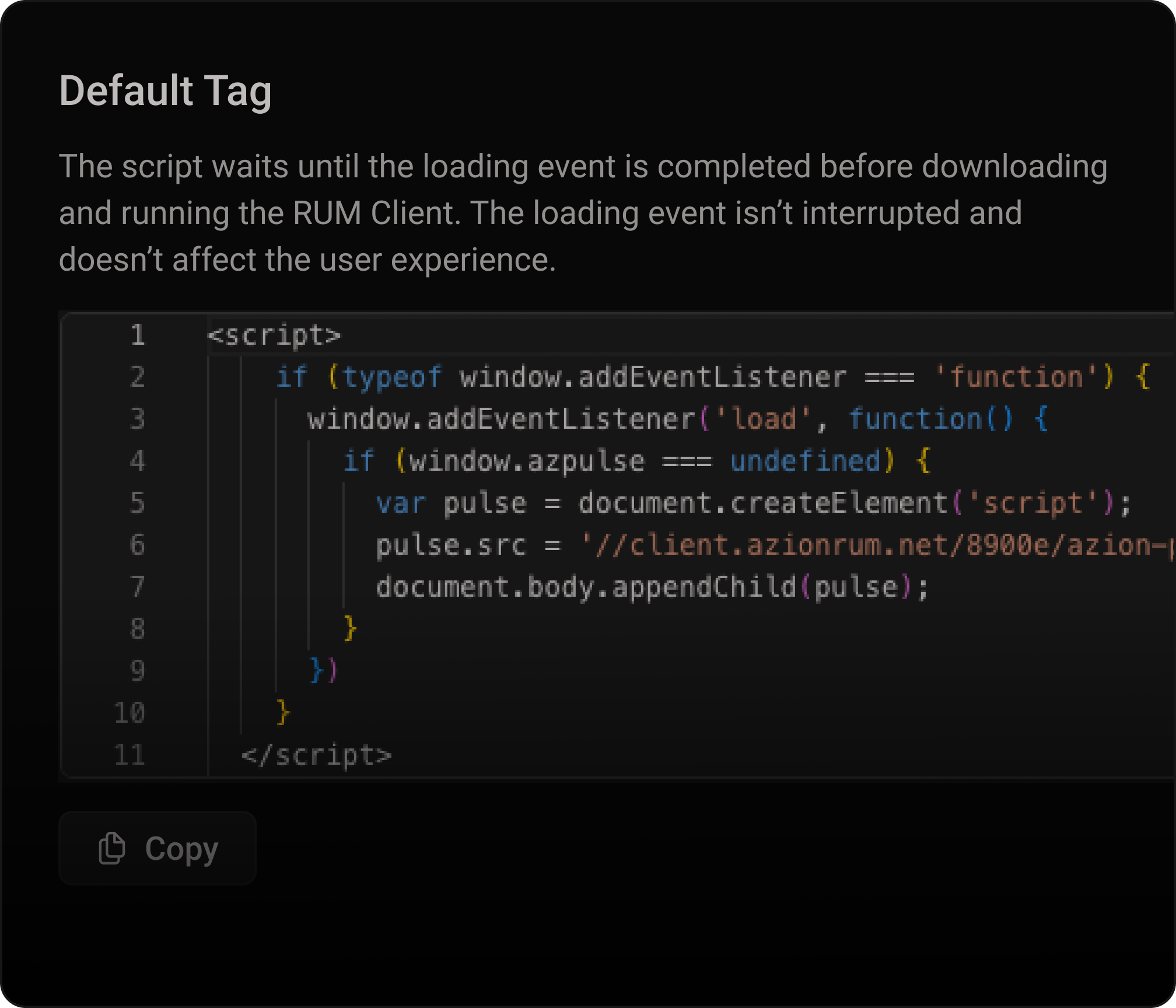The height and width of the screenshot is (1008, 1176).
Task: Click the '})' tokens on line 9
Action: 323,670
